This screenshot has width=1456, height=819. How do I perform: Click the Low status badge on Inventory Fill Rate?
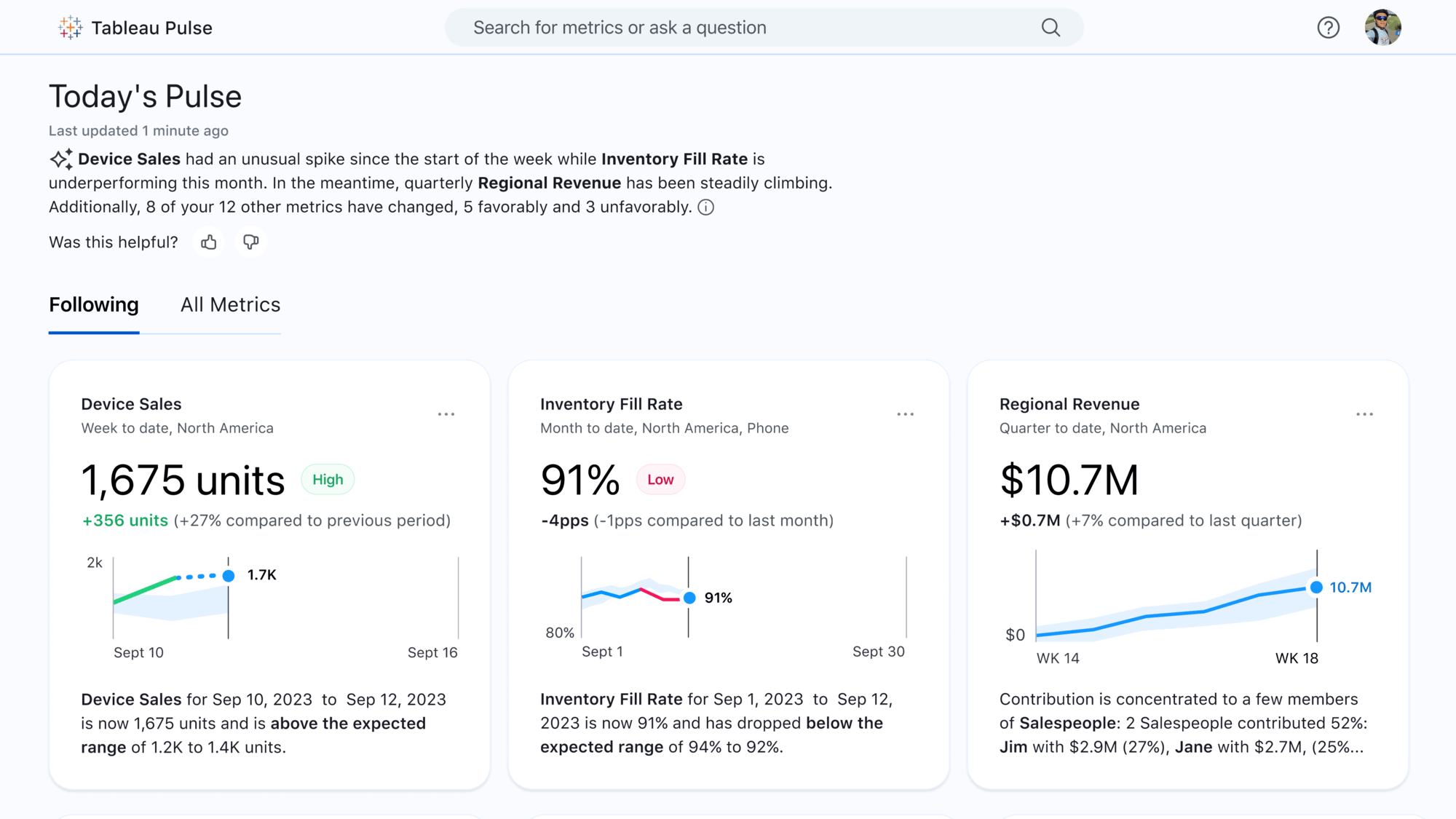point(660,479)
